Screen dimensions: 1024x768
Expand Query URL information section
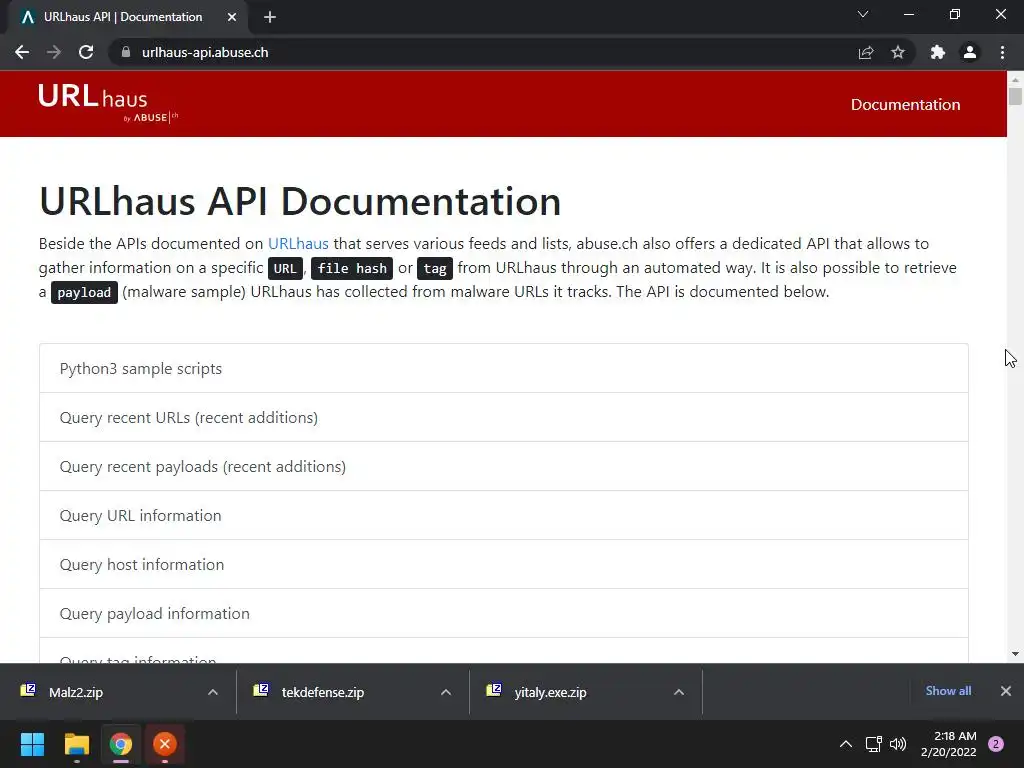[504, 515]
